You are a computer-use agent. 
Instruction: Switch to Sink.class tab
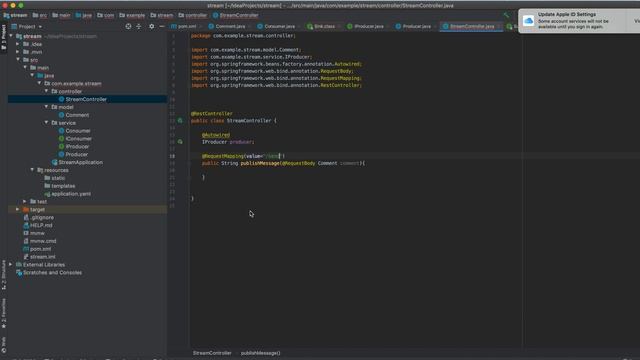pos(321,26)
